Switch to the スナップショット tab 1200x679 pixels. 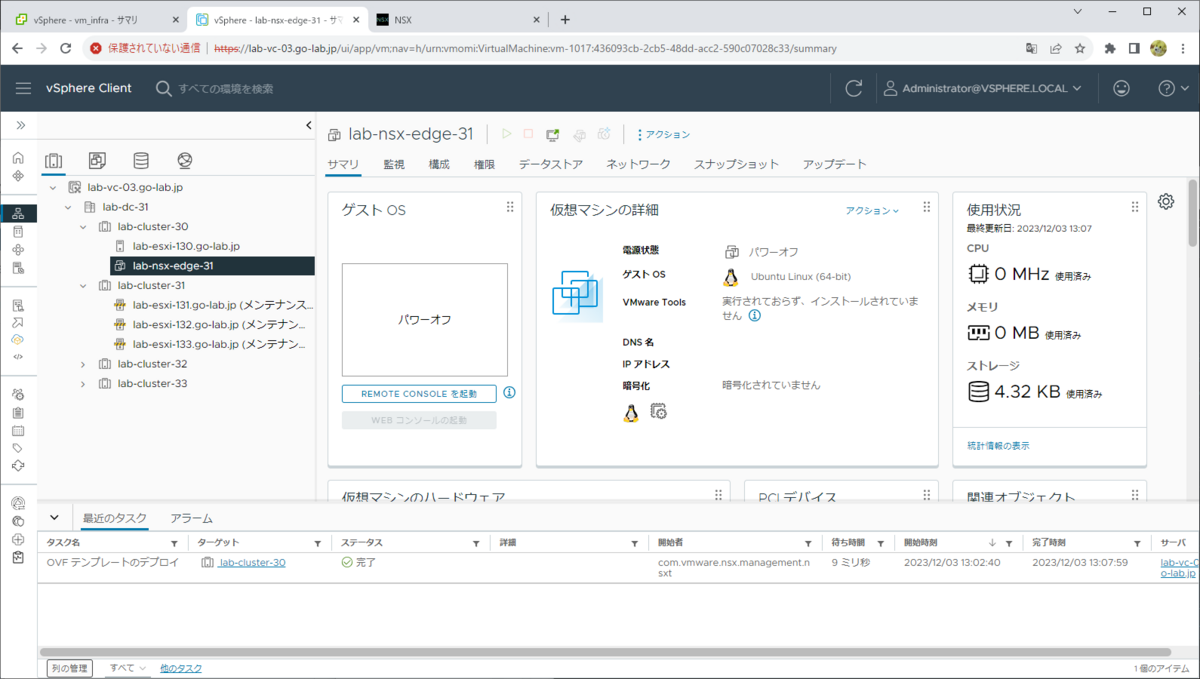click(x=736, y=164)
